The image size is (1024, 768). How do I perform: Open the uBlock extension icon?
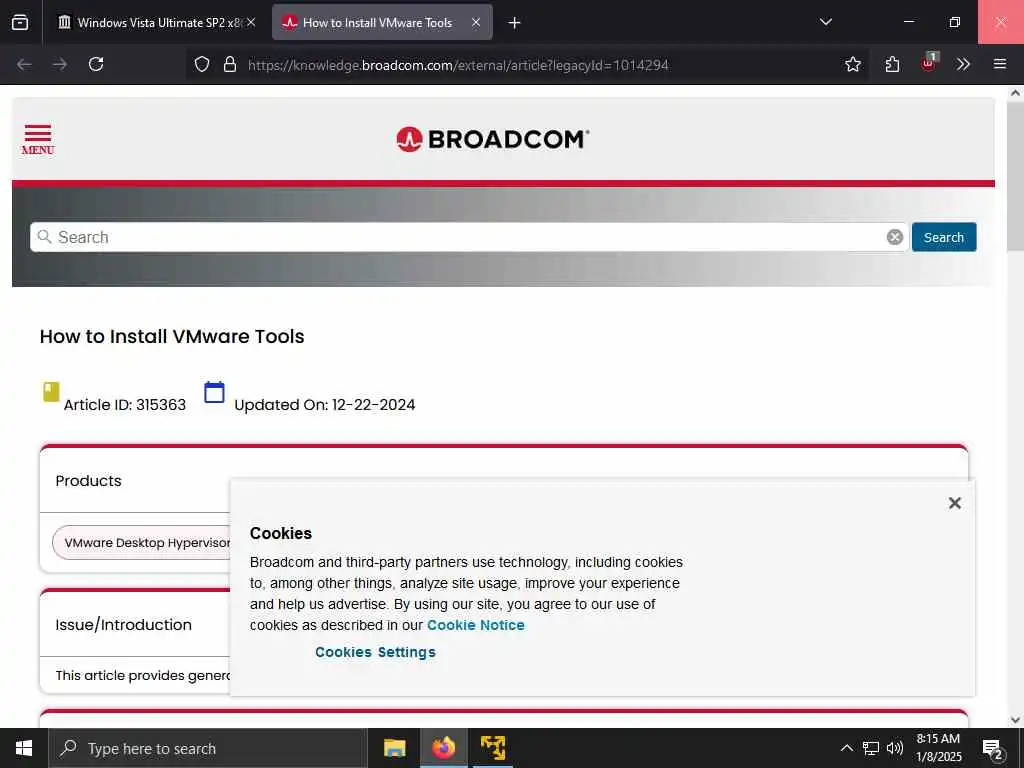[x=929, y=63]
